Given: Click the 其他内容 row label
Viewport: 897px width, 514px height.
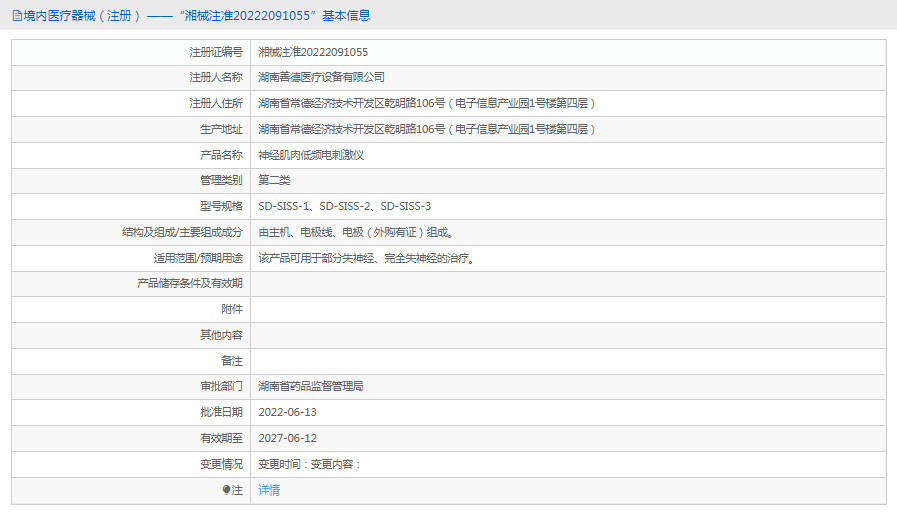Looking at the screenshot, I should click(221, 335).
